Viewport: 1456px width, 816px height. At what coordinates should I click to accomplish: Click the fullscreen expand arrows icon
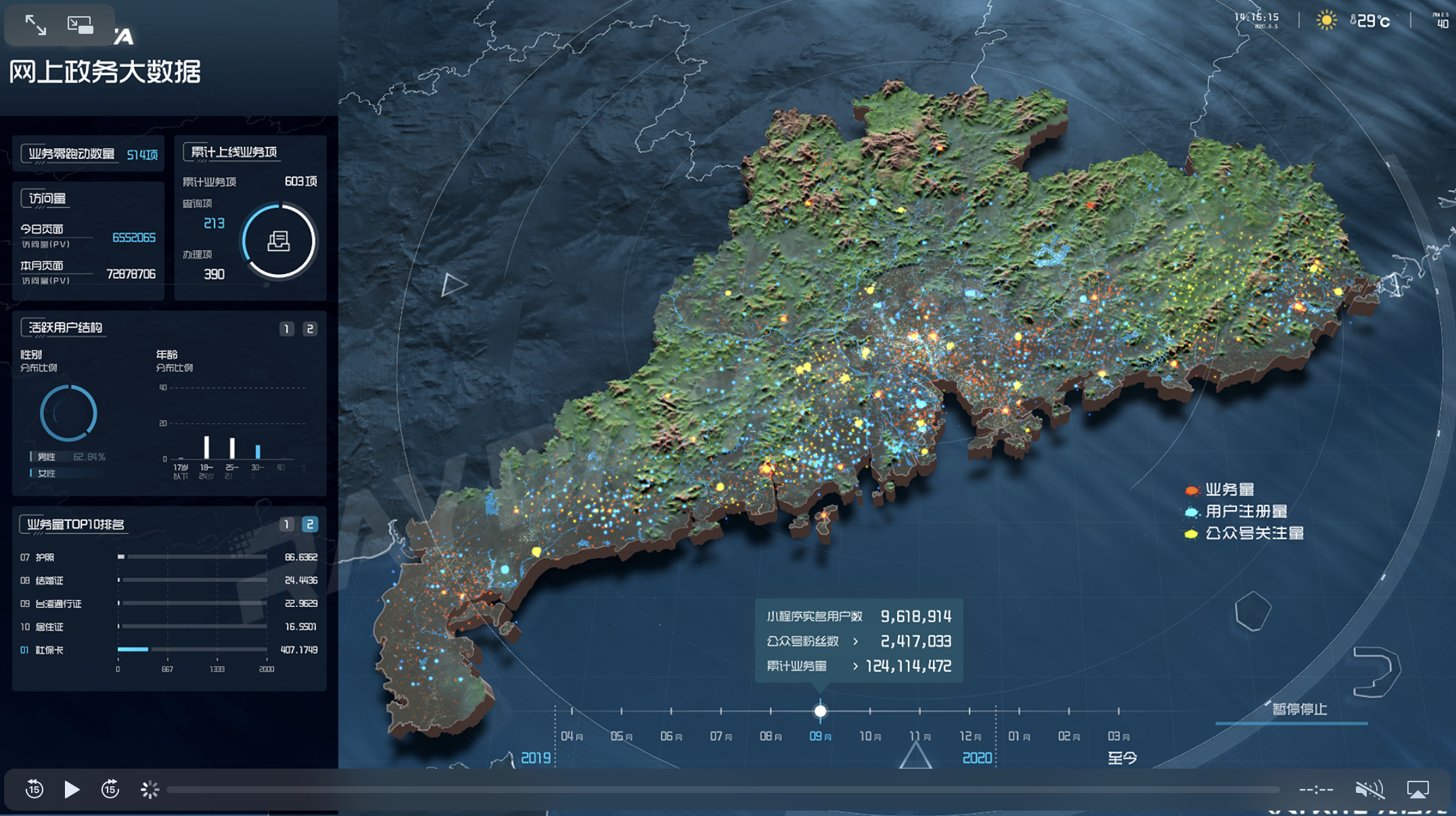tap(35, 25)
